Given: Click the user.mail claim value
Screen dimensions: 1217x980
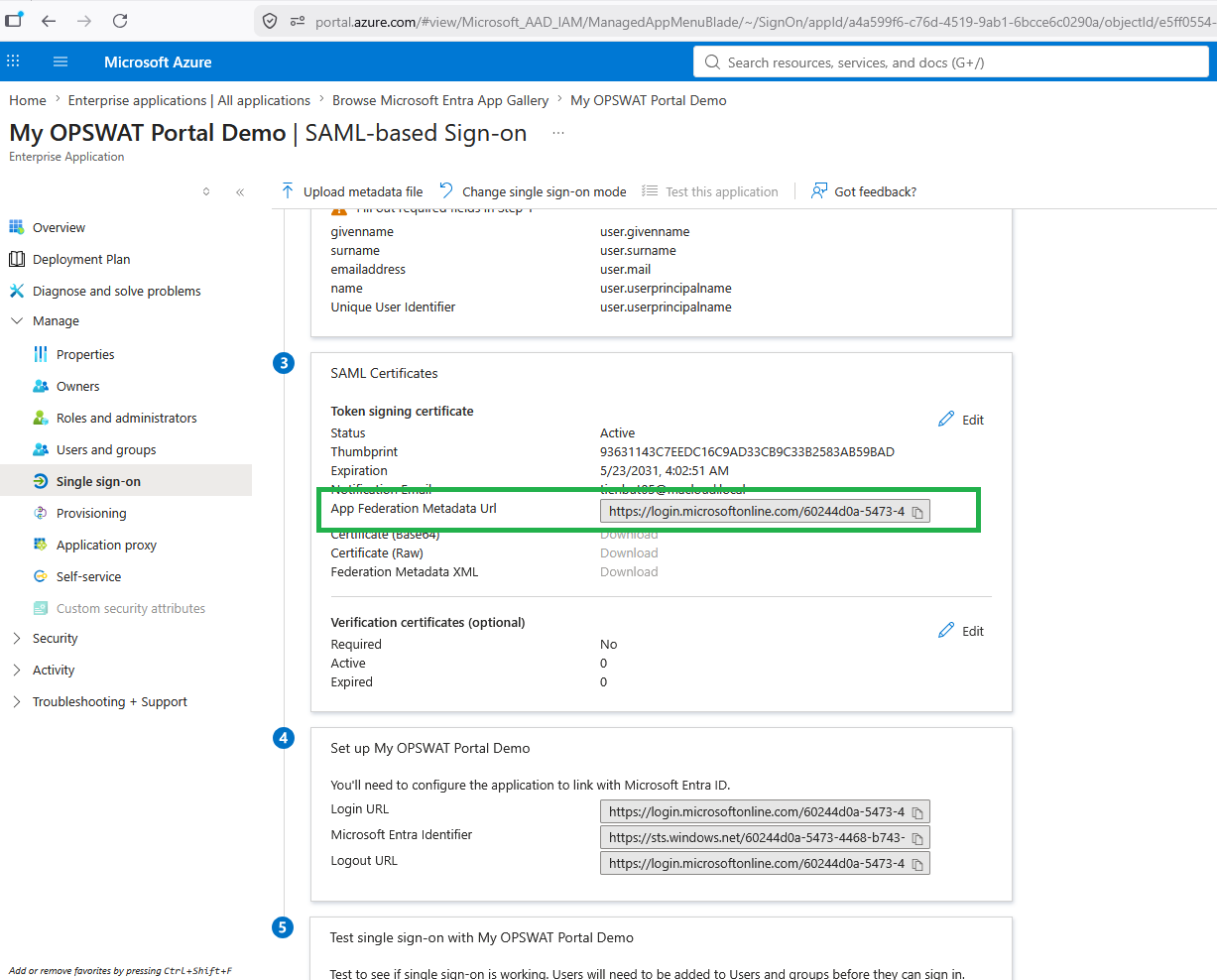Looking at the screenshot, I should click(626, 269).
